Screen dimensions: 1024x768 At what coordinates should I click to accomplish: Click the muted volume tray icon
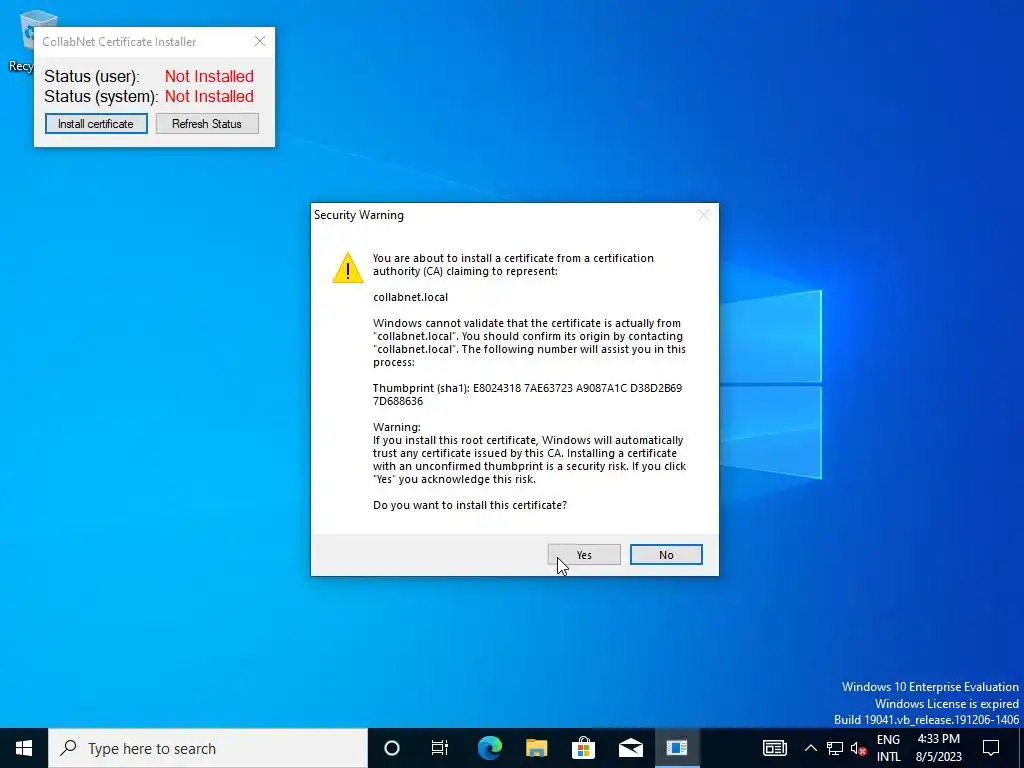(858, 748)
